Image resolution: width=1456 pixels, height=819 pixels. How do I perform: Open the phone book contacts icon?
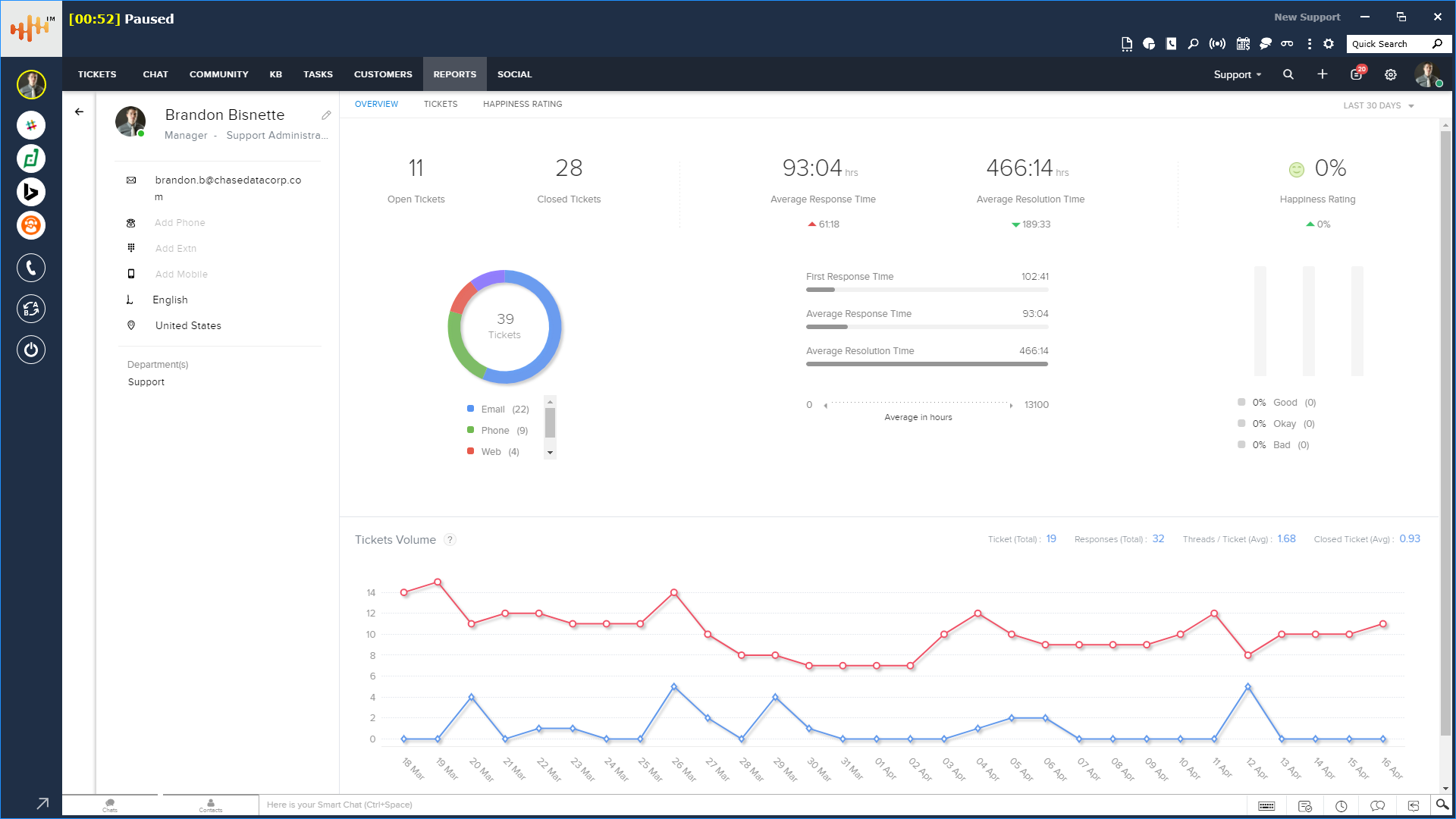(x=1172, y=44)
